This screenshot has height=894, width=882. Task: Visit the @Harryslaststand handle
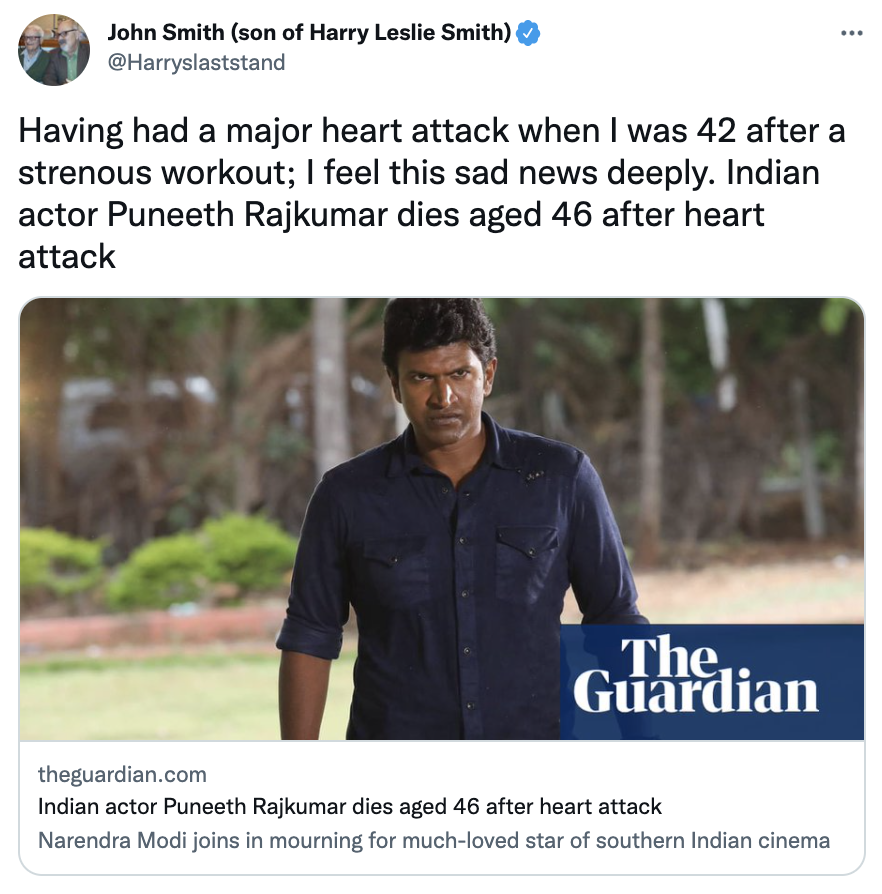(x=196, y=62)
